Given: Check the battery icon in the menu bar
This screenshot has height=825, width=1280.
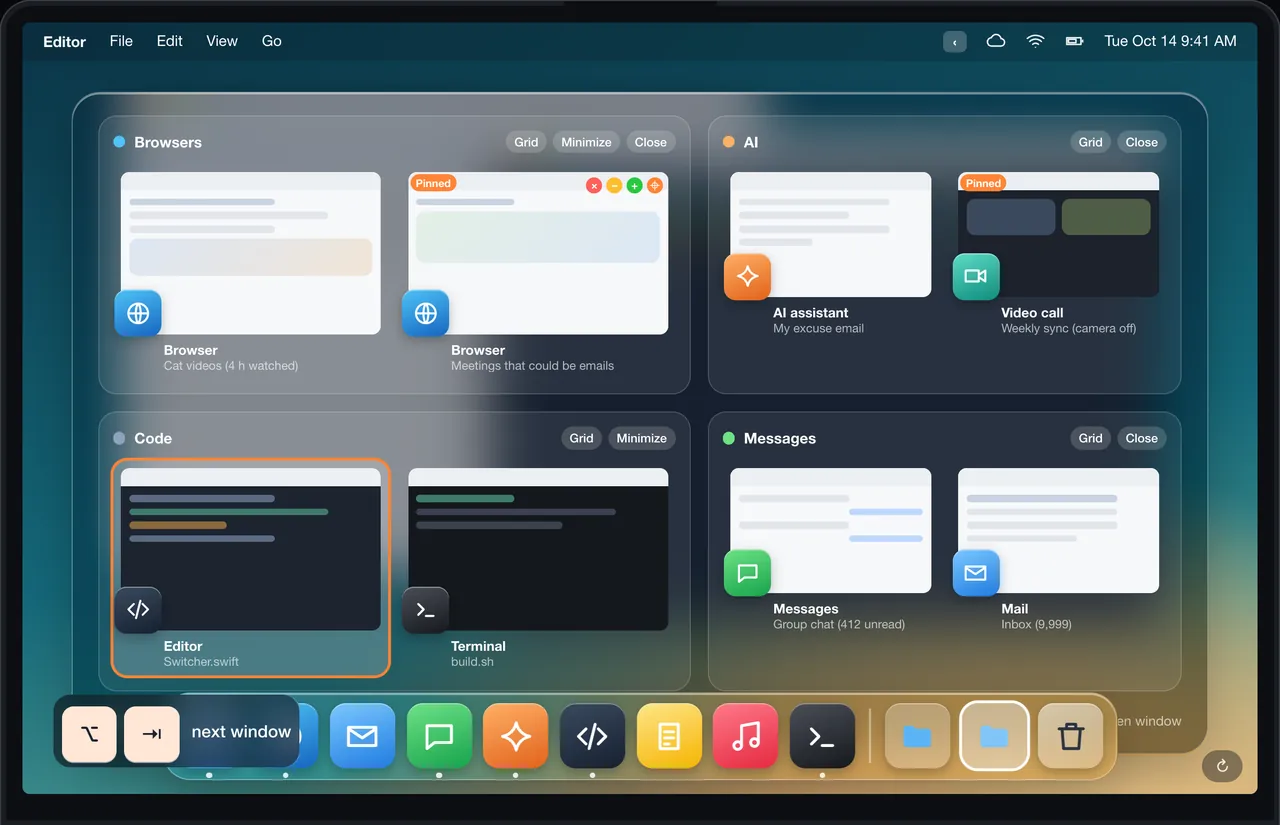Looking at the screenshot, I should 1074,41.
